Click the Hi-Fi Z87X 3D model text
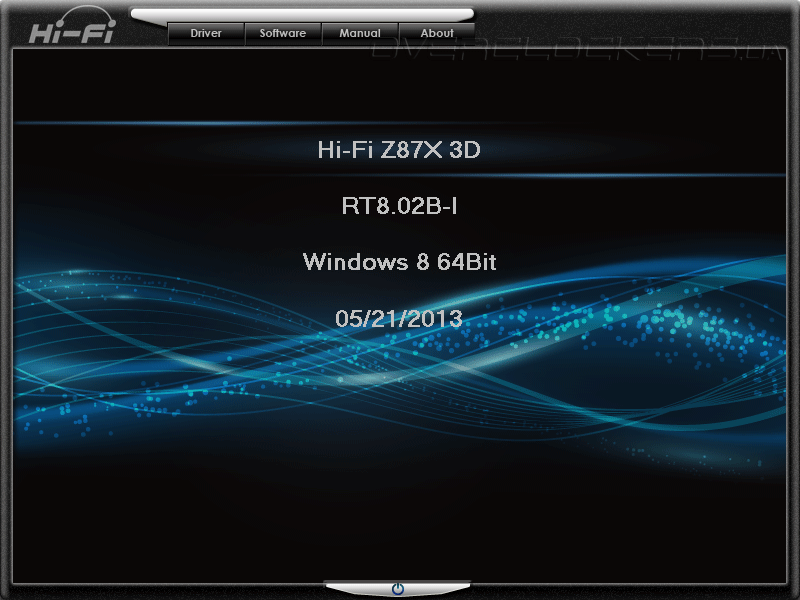Viewport: 800px width, 600px height. [x=399, y=150]
